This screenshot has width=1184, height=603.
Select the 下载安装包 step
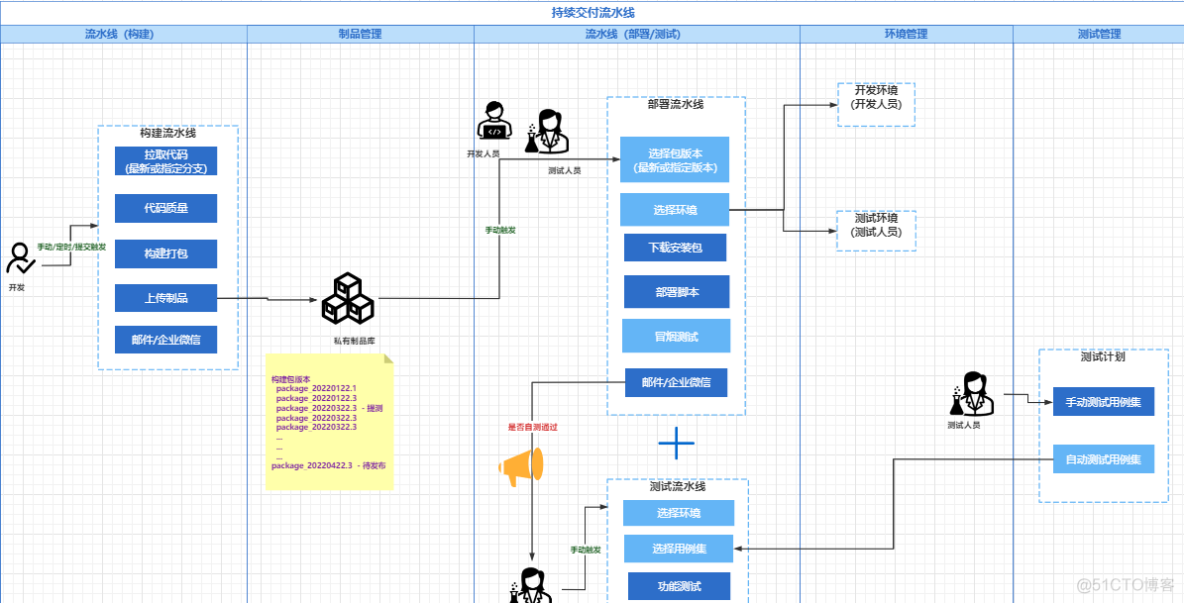[676, 247]
